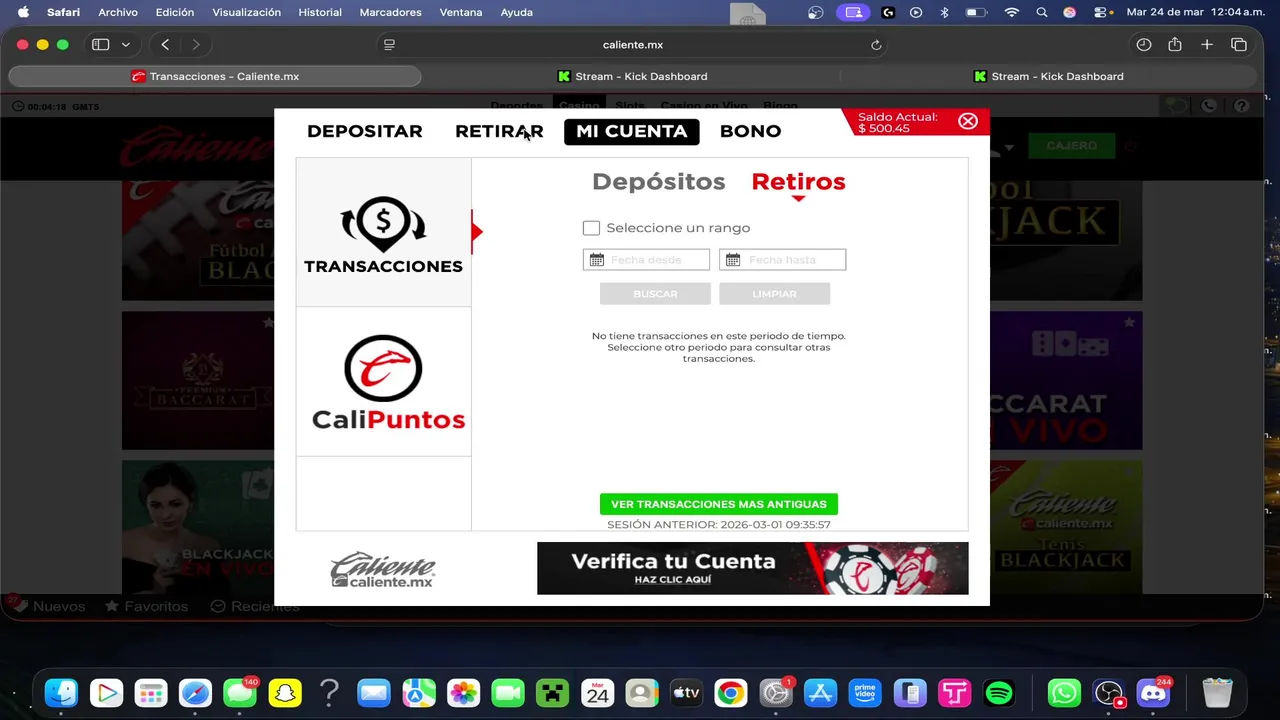This screenshot has height=720, width=1280.
Task: Open the Marcadores menu
Action: tap(391, 12)
